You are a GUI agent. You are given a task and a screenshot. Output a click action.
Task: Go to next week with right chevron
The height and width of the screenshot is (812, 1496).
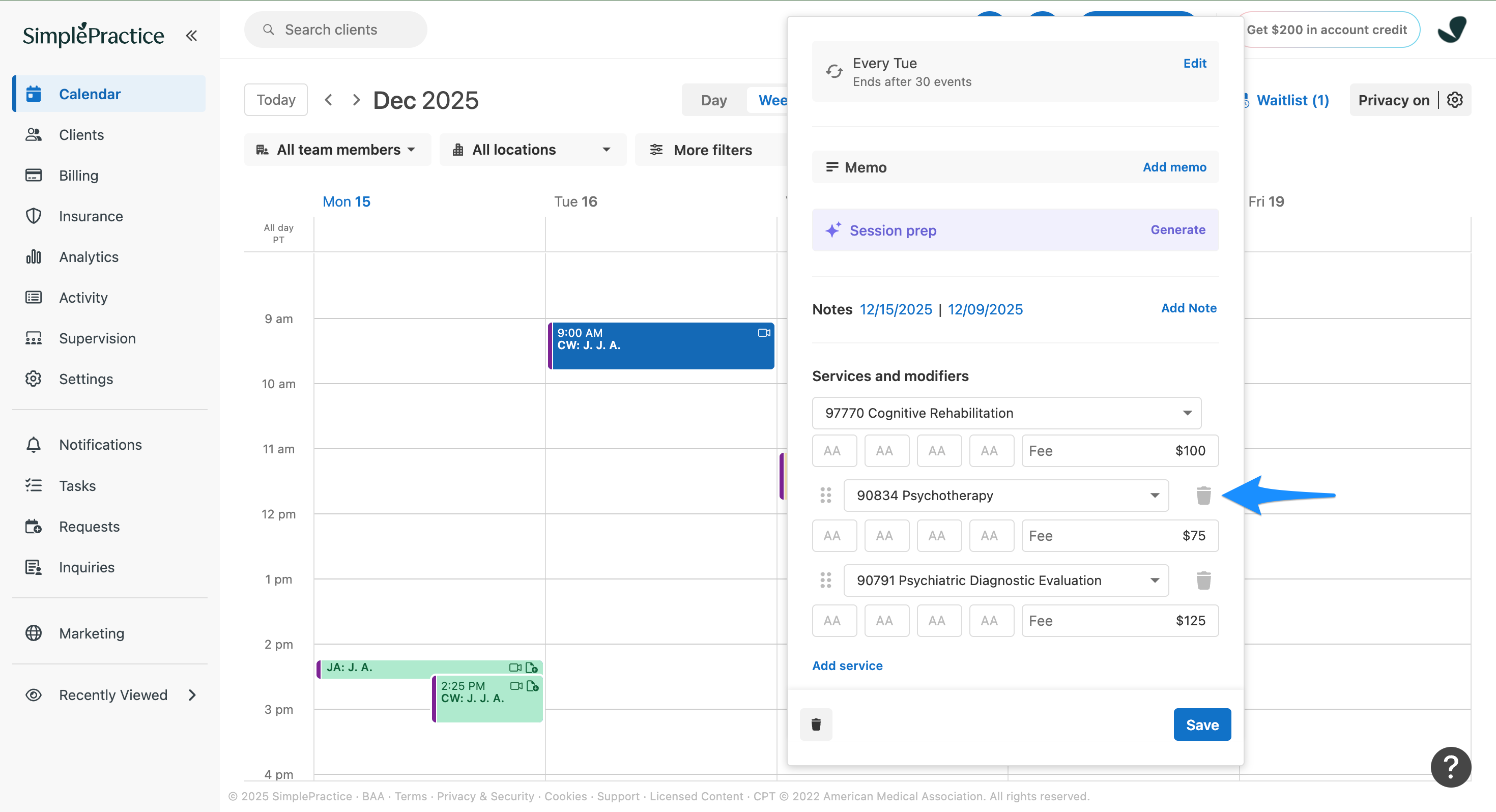click(x=356, y=100)
